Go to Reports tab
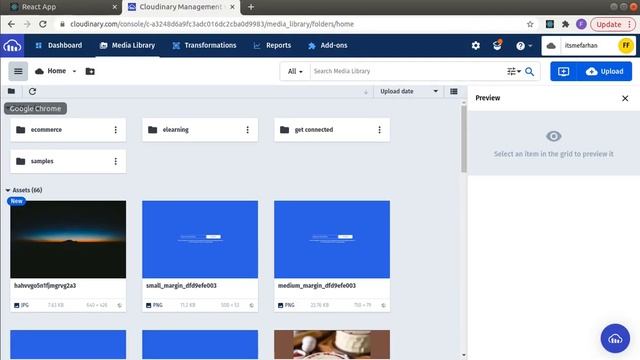The height and width of the screenshot is (360, 640). coord(272,45)
